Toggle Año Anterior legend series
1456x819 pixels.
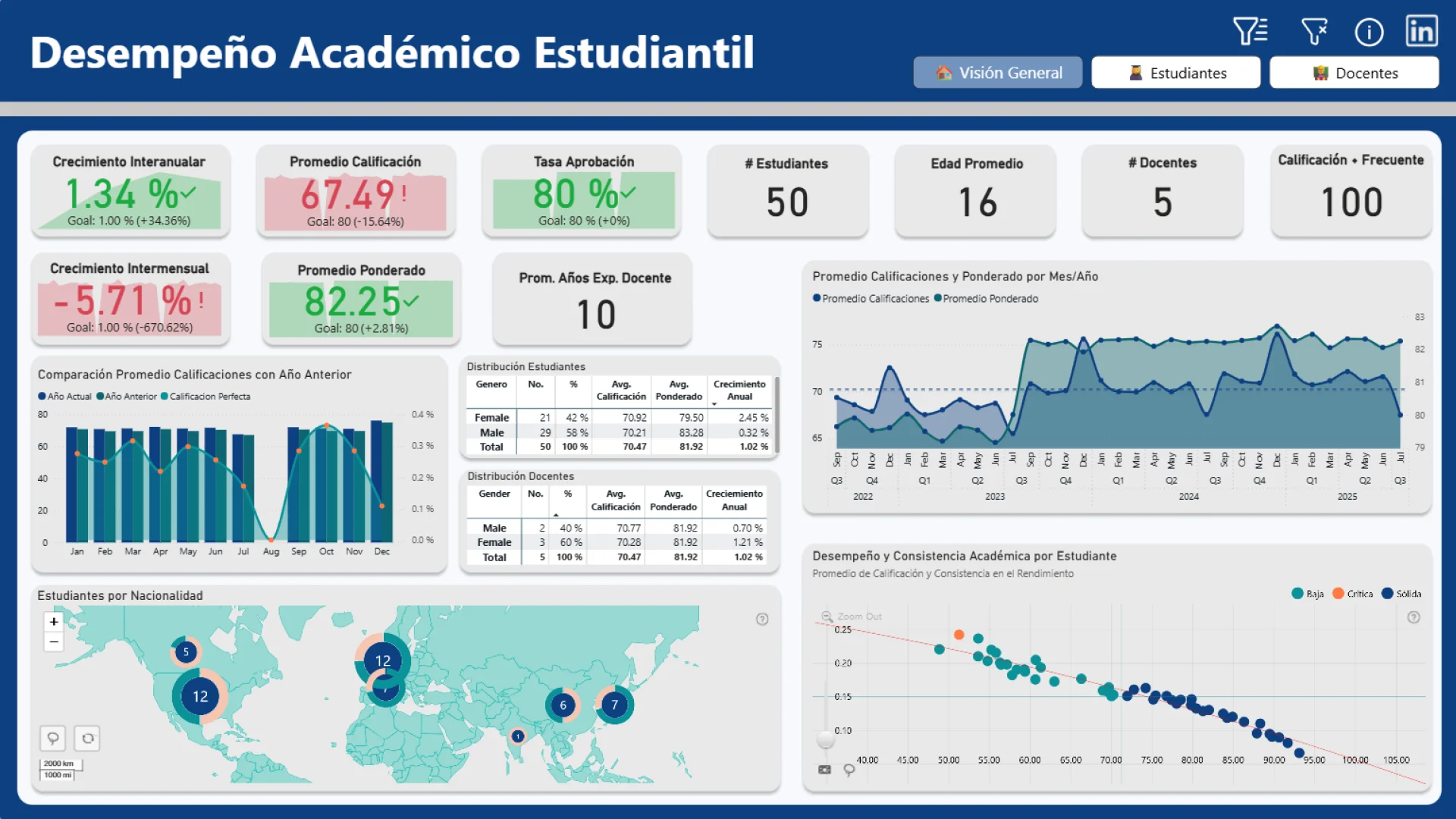127,397
